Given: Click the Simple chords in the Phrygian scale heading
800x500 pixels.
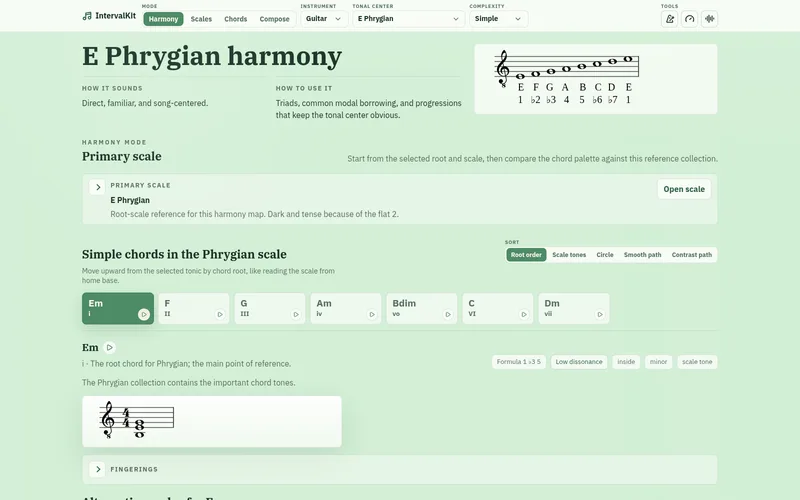Looking at the screenshot, I should tap(184, 254).
